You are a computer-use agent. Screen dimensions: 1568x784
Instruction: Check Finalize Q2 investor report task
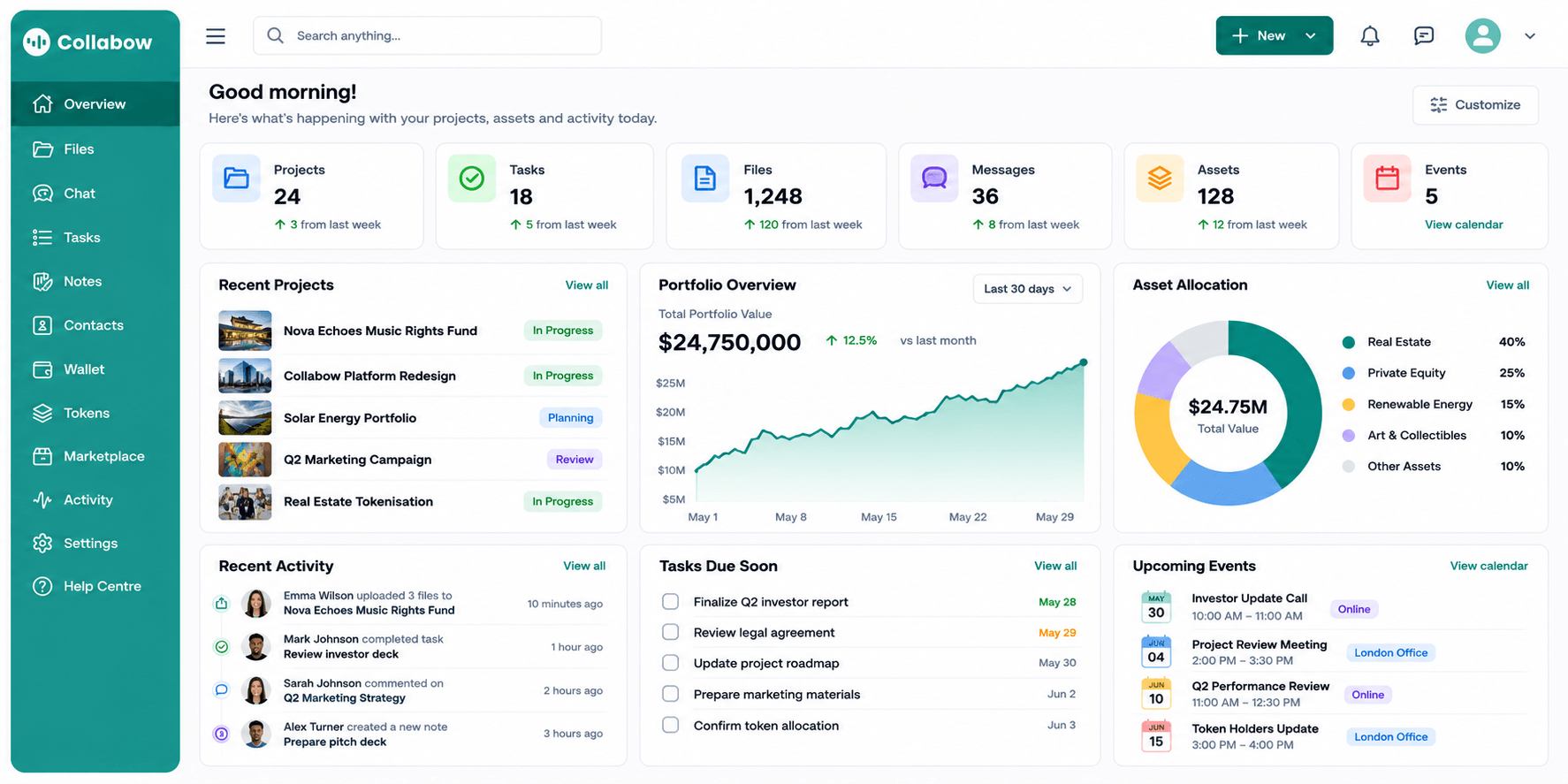point(671,602)
